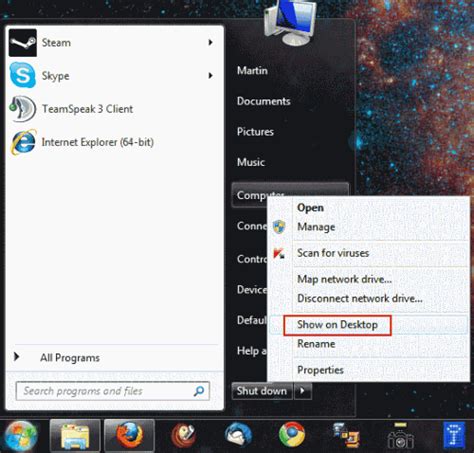
Task: Expand the arrow left of All Programs
Action: (16, 357)
